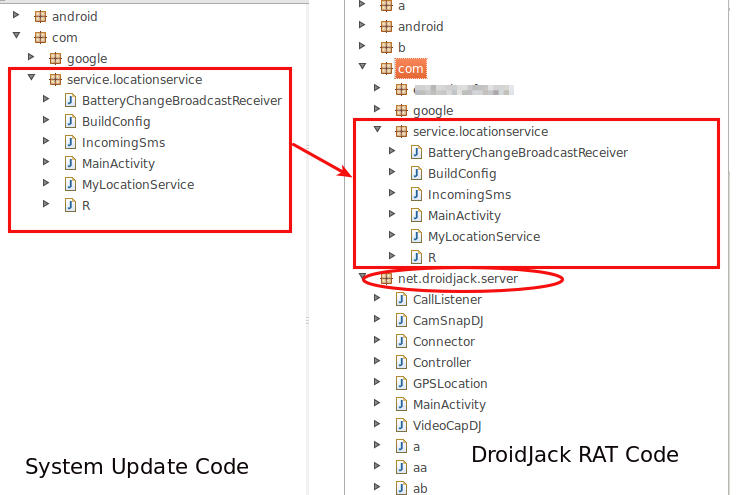738x495 pixels.
Task: Select the 'aa' class in right tree
Action: click(x=420, y=467)
